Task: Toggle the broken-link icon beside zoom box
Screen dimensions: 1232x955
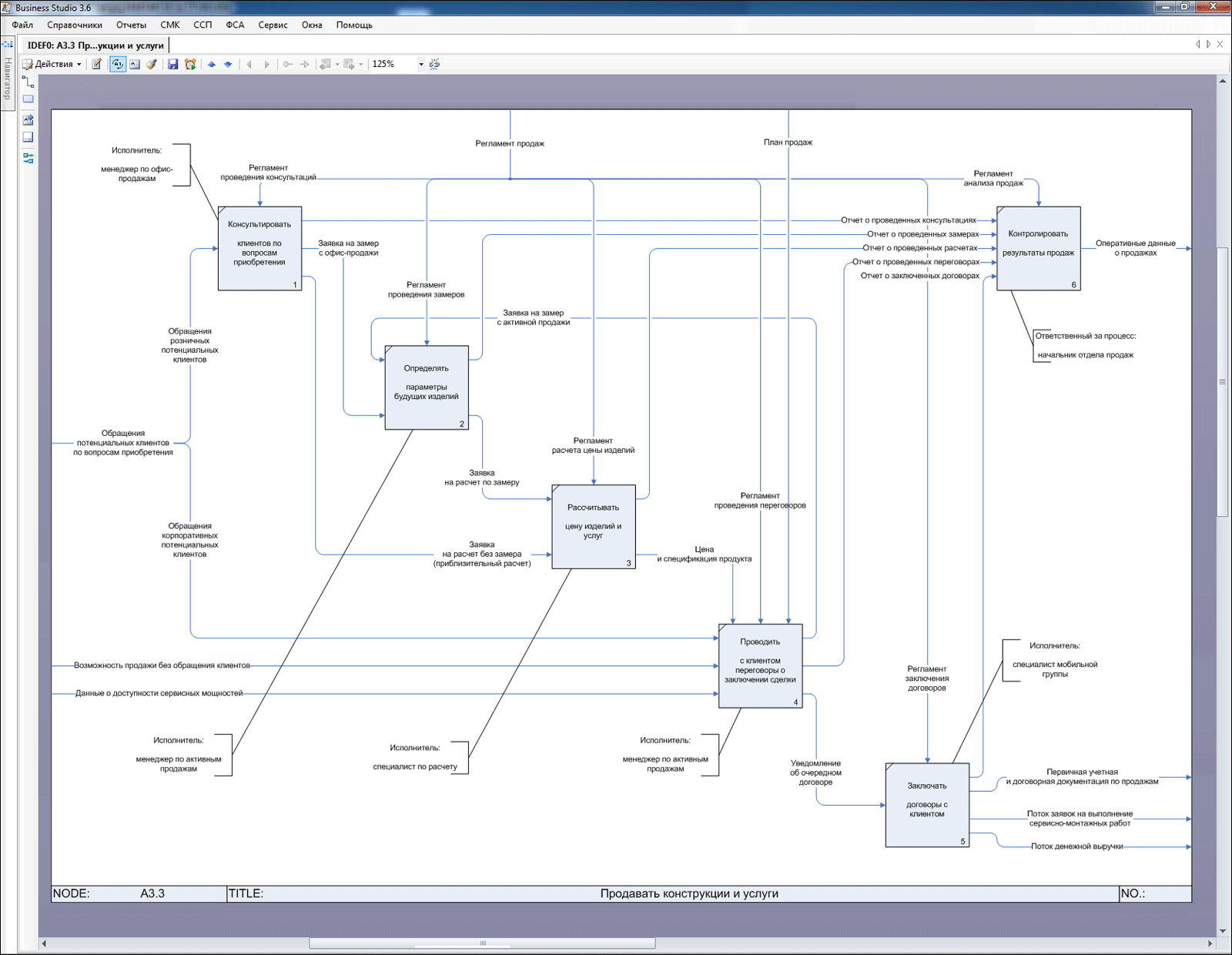Action: [434, 65]
